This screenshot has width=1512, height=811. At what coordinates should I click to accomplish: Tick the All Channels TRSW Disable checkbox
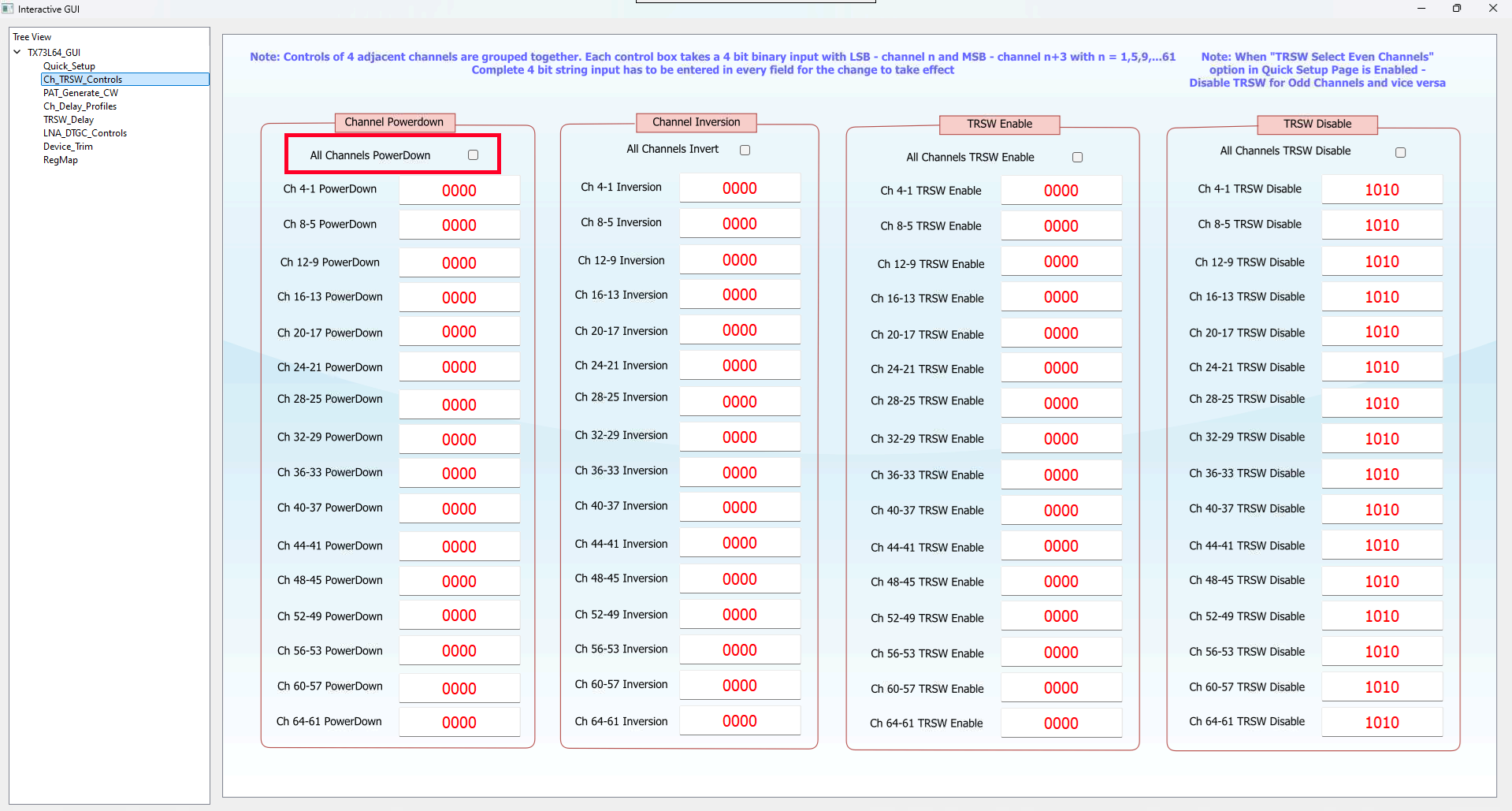pyautogui.click(x=1400, y=152)
